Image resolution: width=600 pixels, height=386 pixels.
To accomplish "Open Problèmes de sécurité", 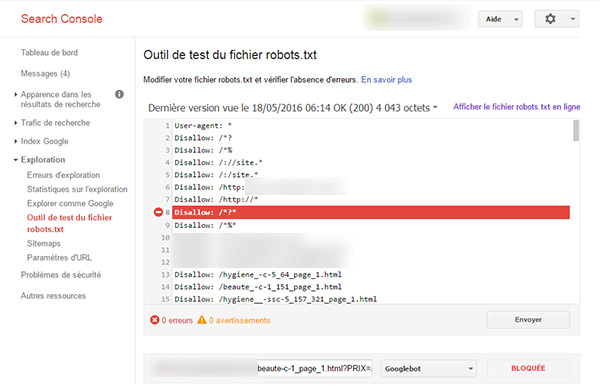I will 61,275.
